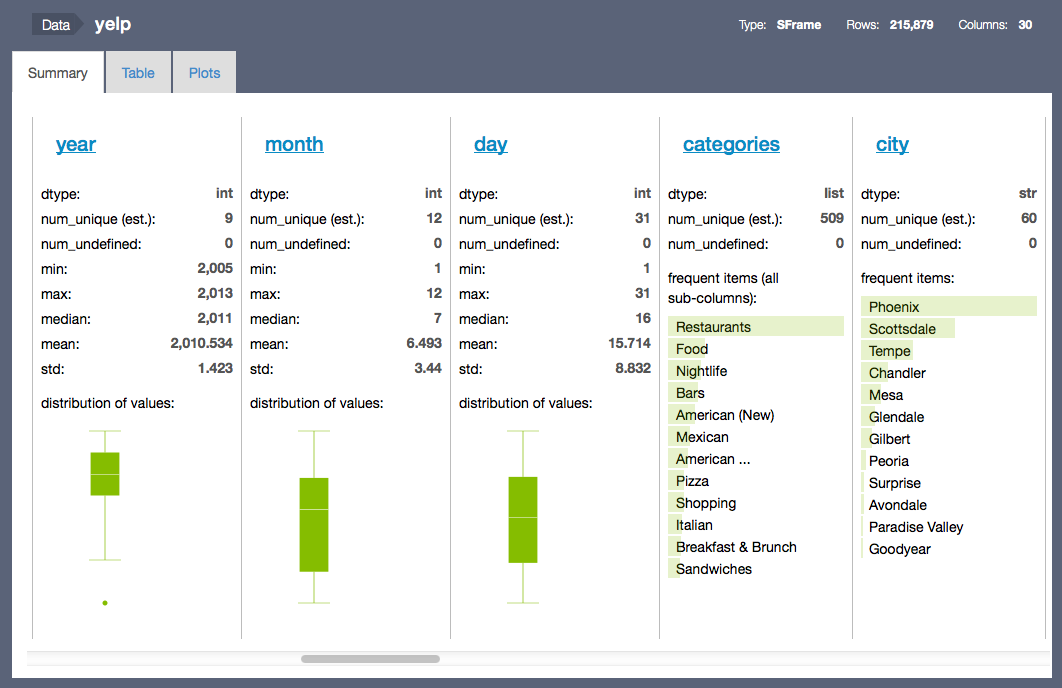Click Nightlife in frequent categories

point(701,371)
